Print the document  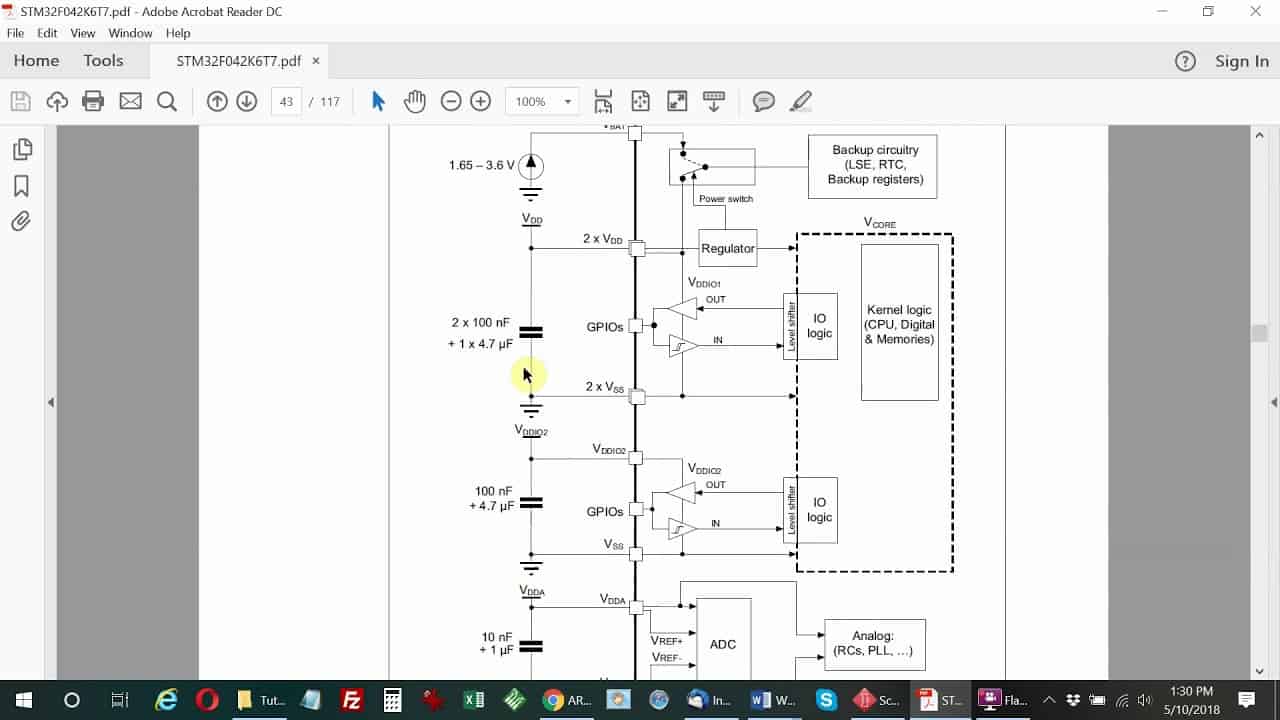point(93,101)
